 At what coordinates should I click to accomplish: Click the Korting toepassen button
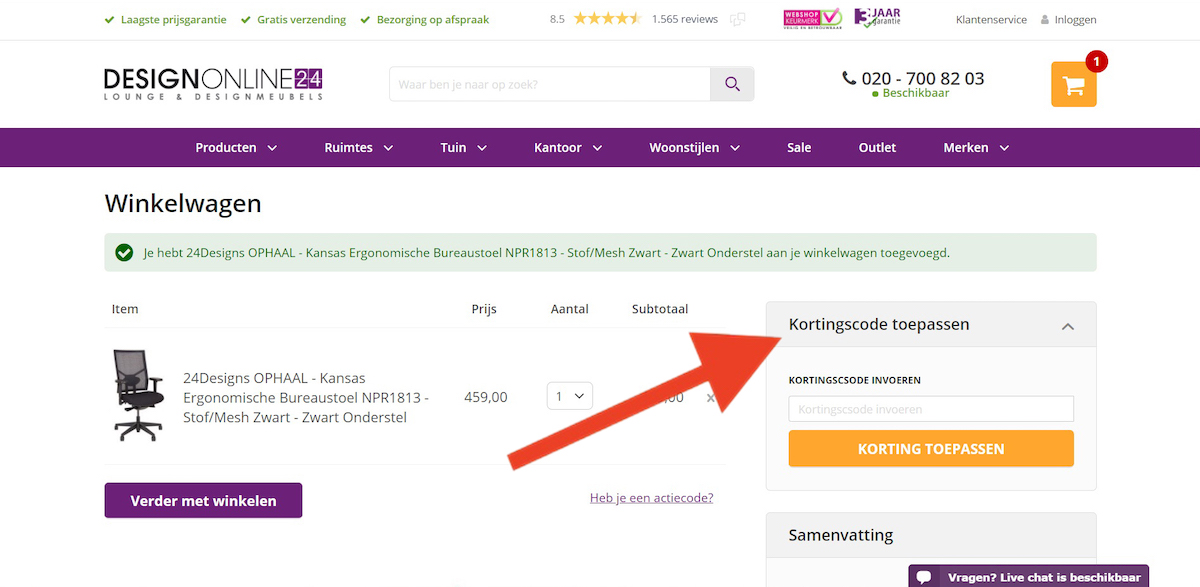coord(931,449)
